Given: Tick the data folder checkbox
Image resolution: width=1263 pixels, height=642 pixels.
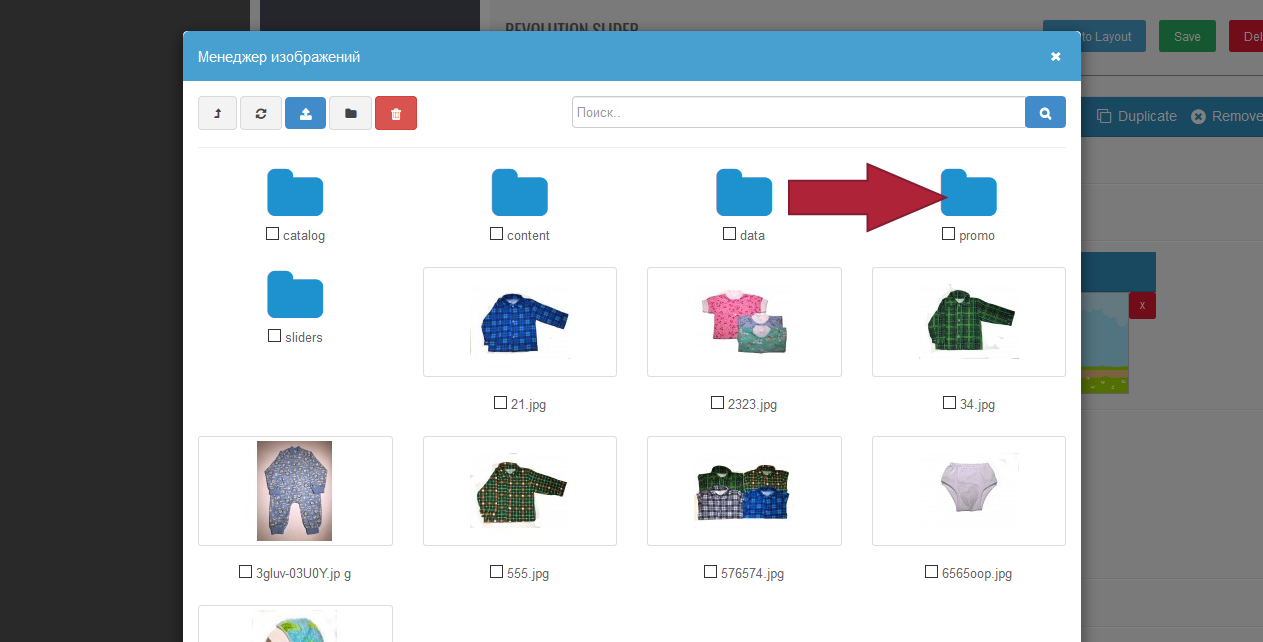Looking at the screenshot, I should click(x=729, y=234).
